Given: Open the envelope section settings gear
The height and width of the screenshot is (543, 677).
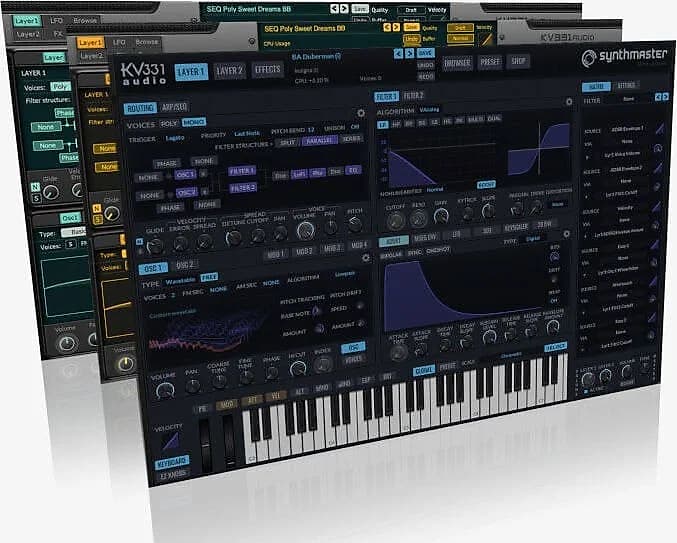Looking at the screenshot, I should 566,234.
